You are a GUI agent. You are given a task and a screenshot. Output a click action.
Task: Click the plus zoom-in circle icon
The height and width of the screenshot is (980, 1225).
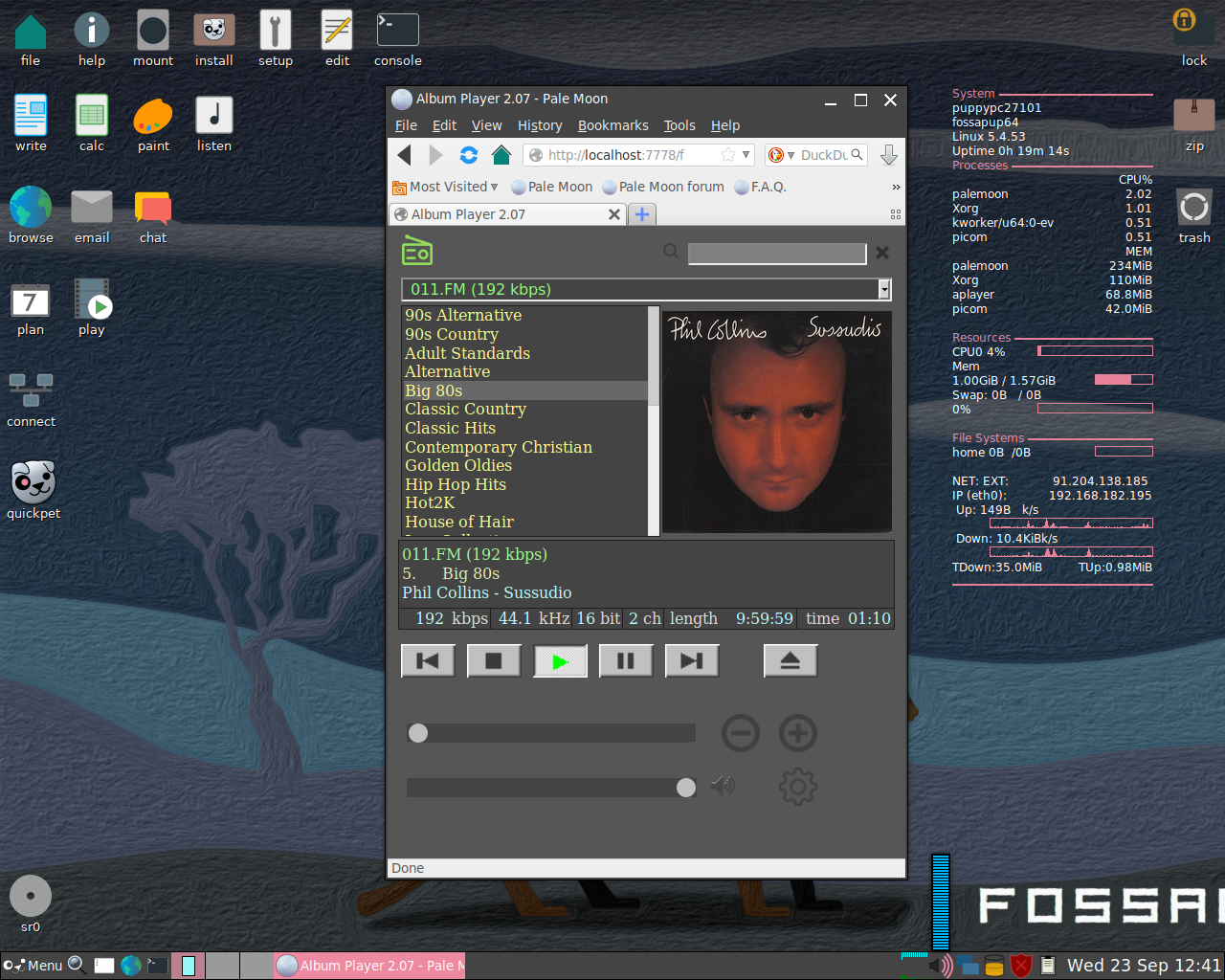pos(798,734)
